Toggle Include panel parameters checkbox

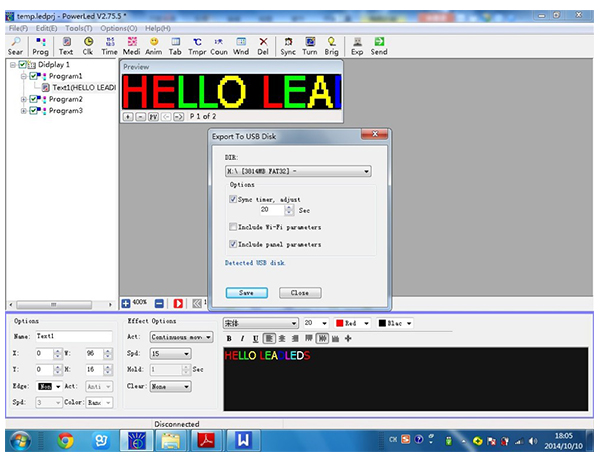click(234, 243)
